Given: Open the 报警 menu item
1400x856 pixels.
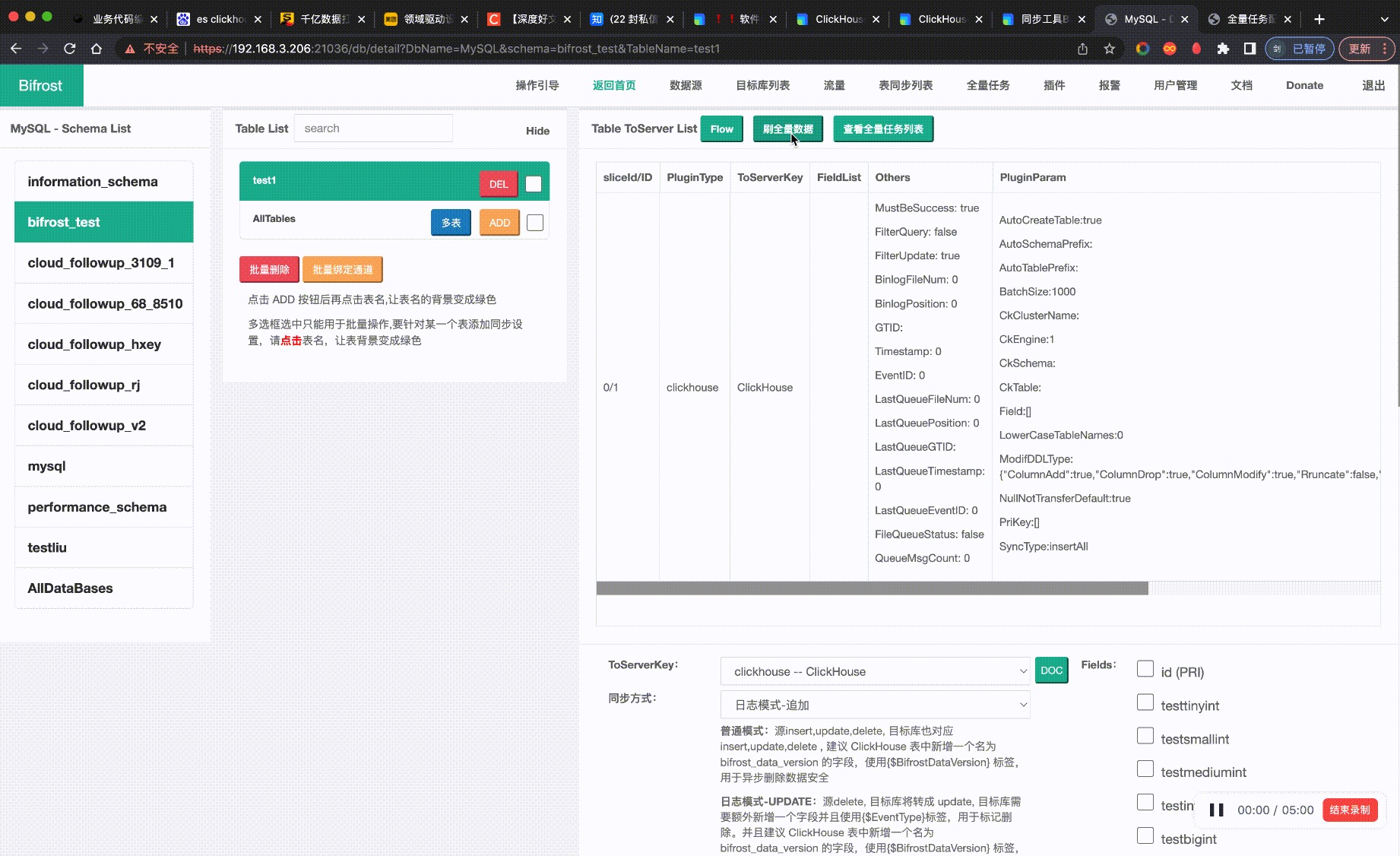Looking at the screenshot, I should pyautogui.click(x=1110, y=85).
